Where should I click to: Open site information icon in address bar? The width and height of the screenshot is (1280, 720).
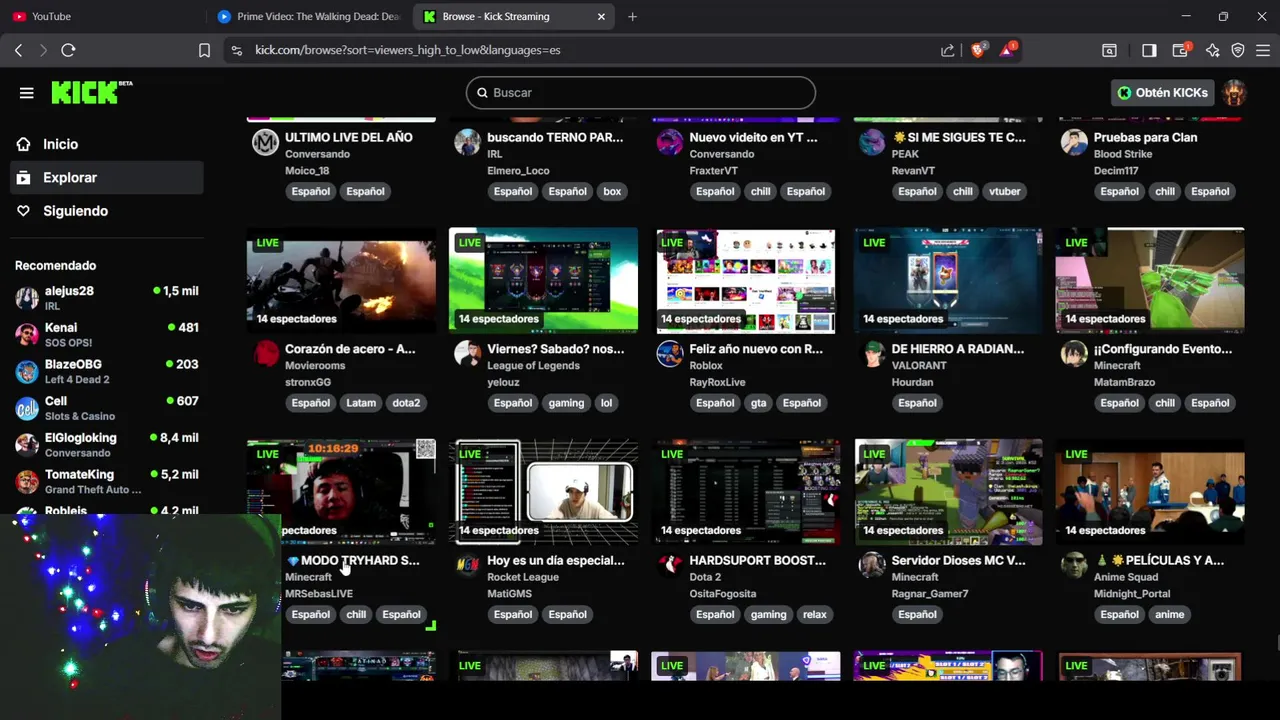pyautogui.click(x=236, y=50)
